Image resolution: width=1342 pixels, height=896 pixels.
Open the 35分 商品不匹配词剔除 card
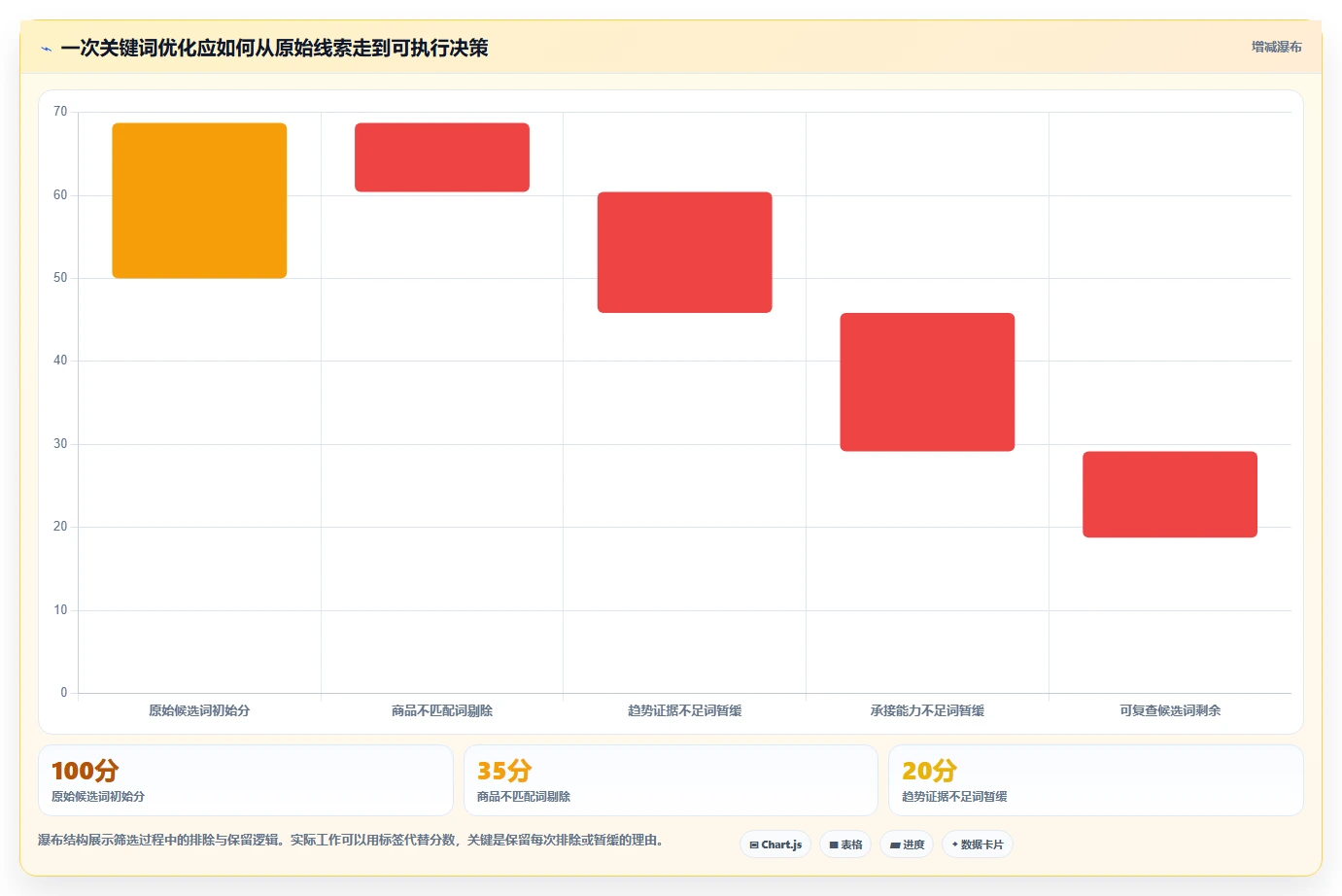pyautogui.click(x=671, y=780)
